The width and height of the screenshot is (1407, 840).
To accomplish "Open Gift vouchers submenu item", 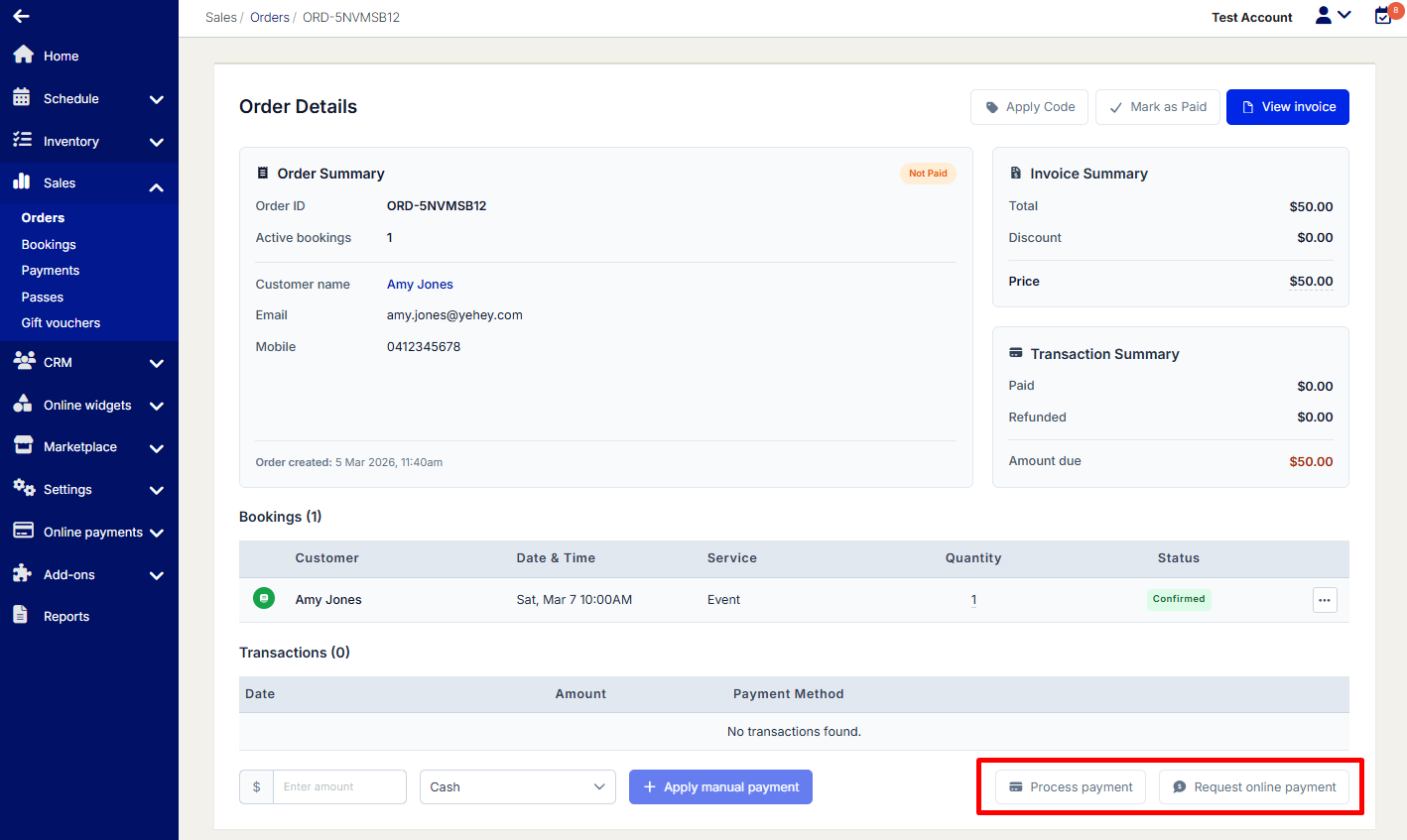I will point(61,323).
